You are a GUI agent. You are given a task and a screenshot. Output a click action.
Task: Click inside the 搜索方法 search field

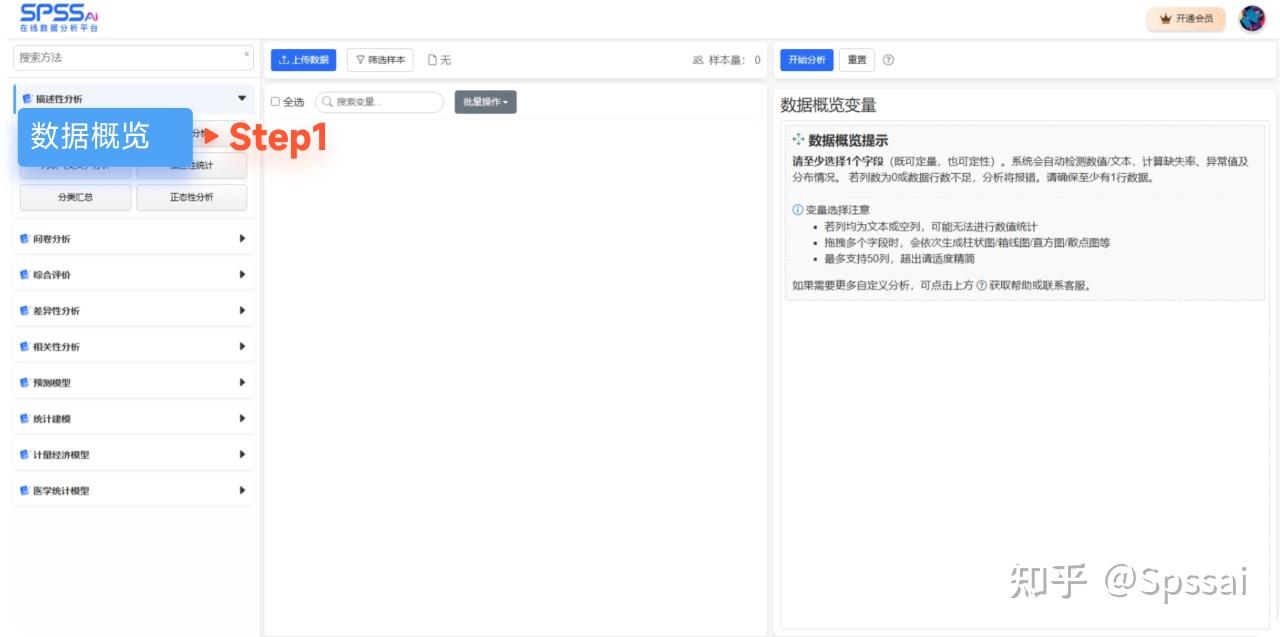120,57
